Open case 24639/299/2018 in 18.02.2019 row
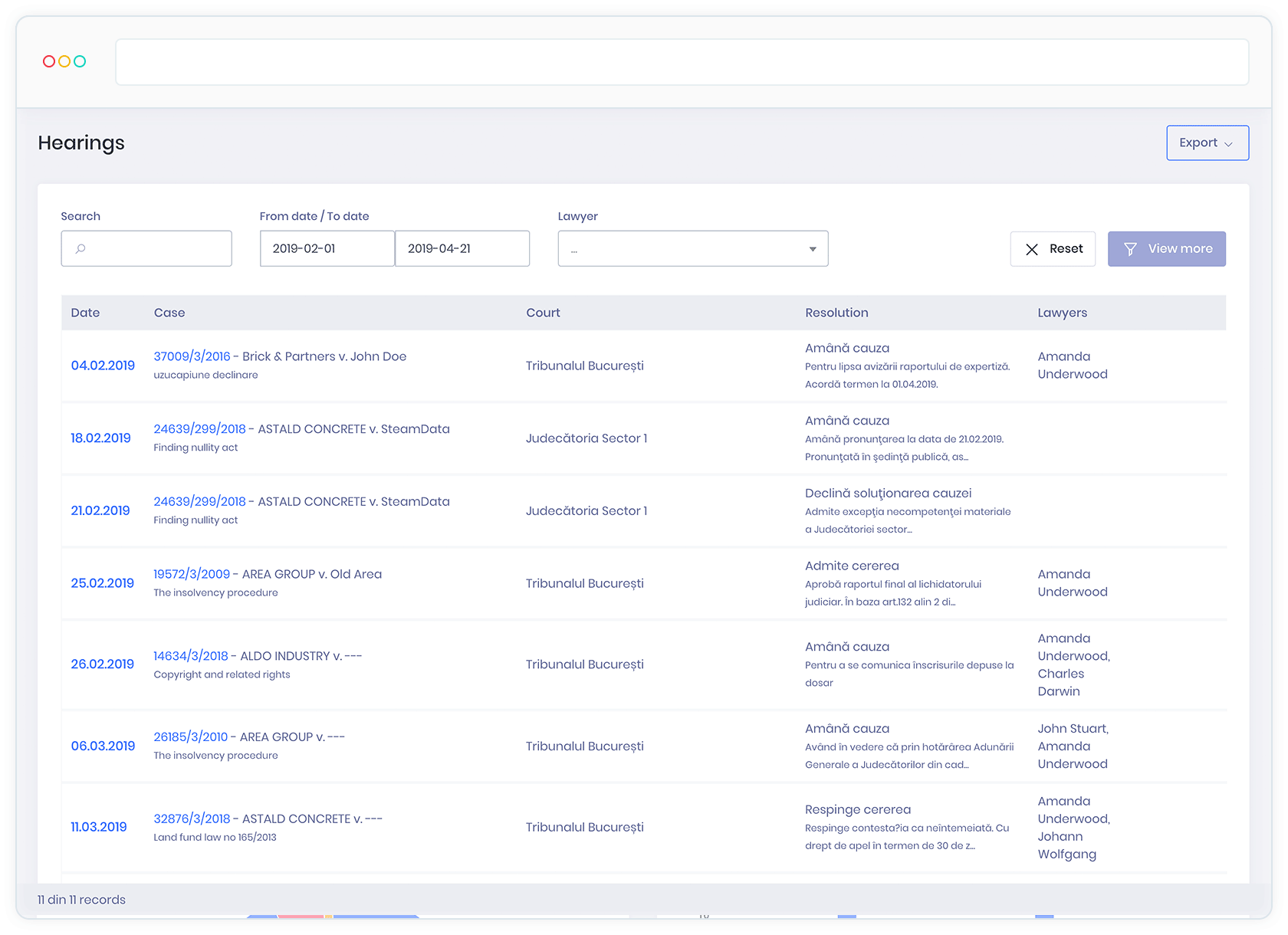 [x=199, y=429]
